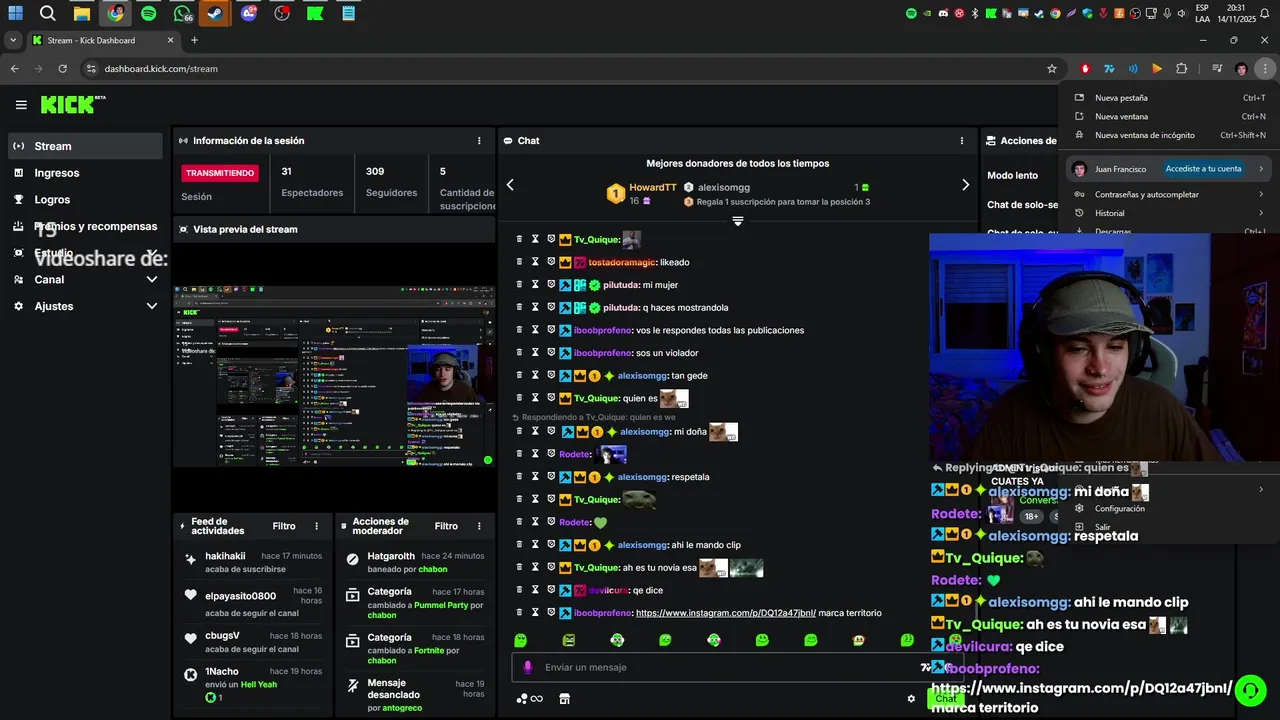Click the TRANSMITIENDO status badge
The width and height of the screenshot is (1280, 720).
220,173
